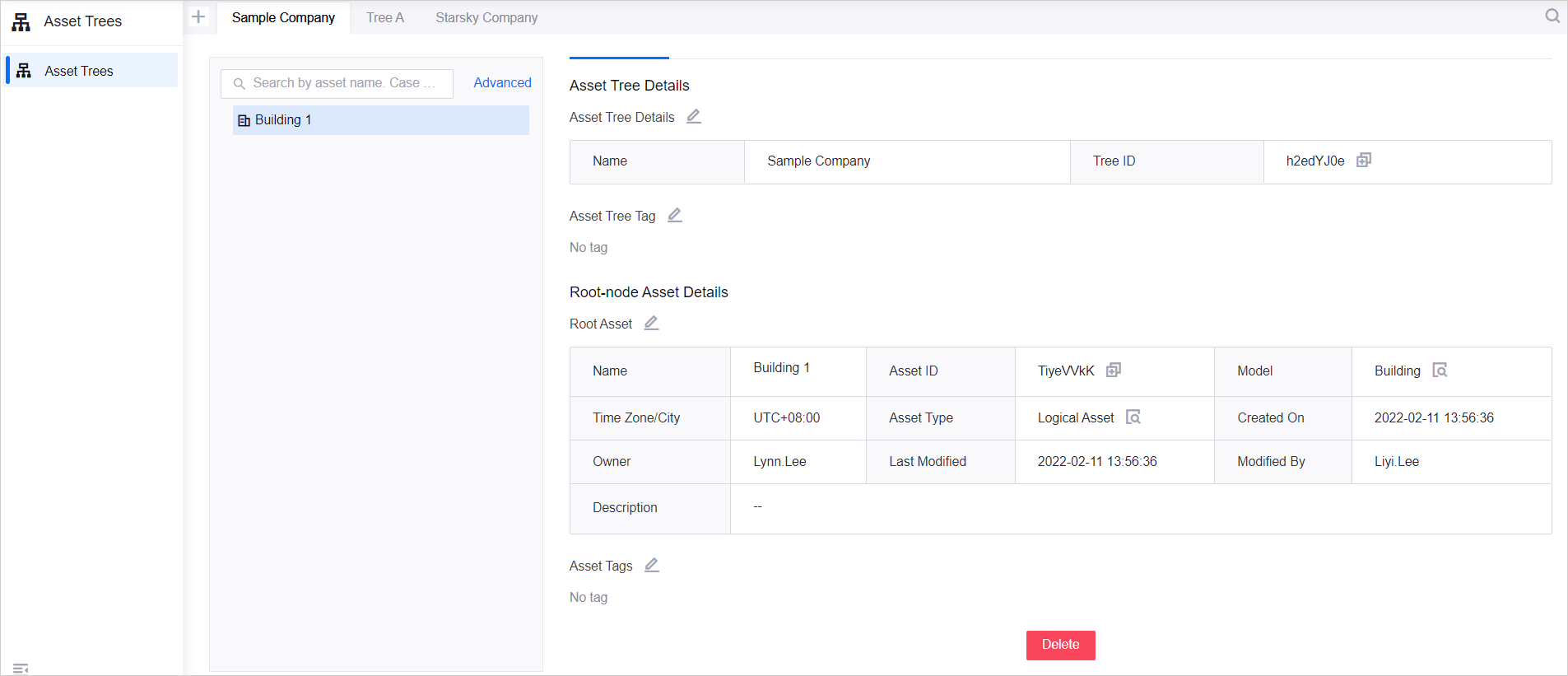Select Building 1 node in tree
Viewport: 1568px width, 676px height.
point(283,120)
